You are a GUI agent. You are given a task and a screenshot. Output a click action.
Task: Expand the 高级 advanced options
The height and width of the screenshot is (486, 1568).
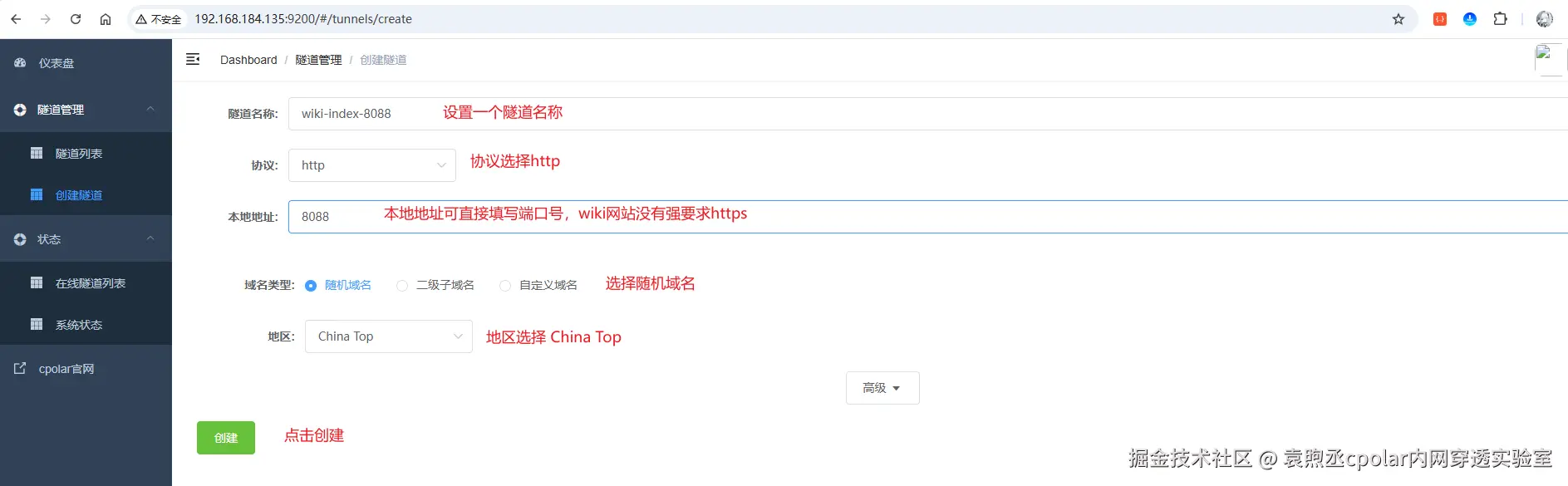(x=882, y=388)
